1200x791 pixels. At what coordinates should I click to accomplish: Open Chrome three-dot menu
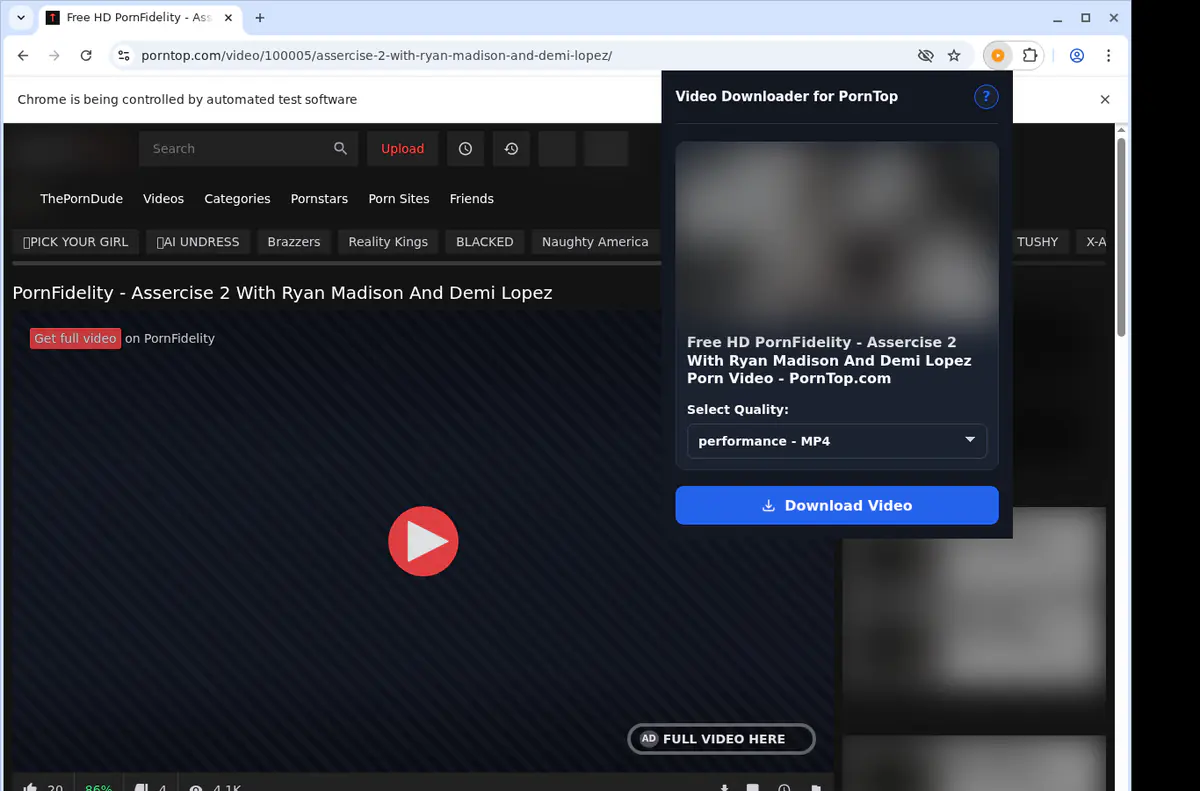point(1109,56)
